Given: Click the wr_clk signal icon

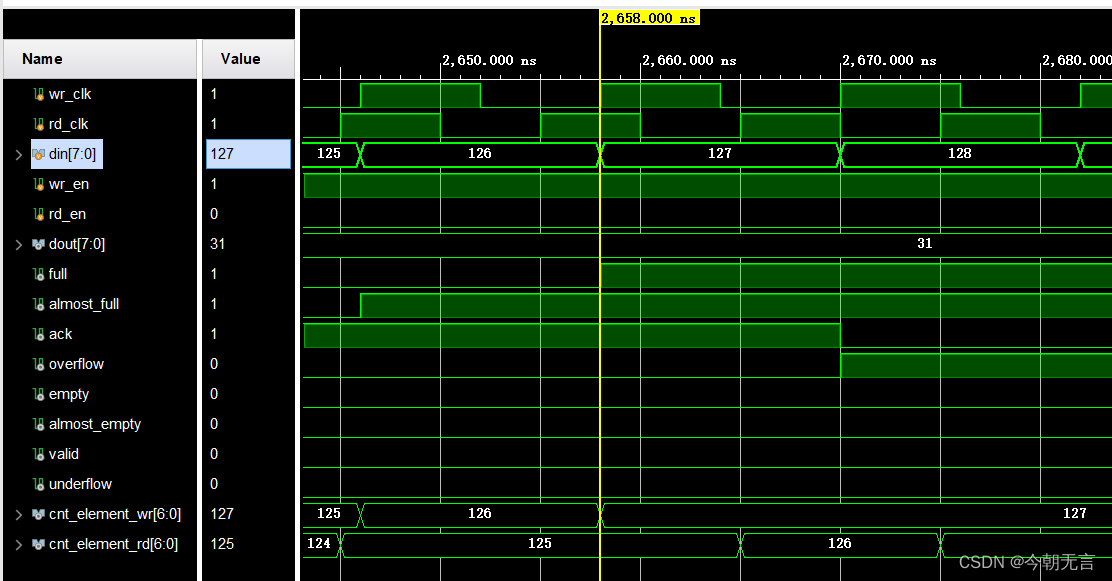Looking at the screenshot, I should [39, 94].
